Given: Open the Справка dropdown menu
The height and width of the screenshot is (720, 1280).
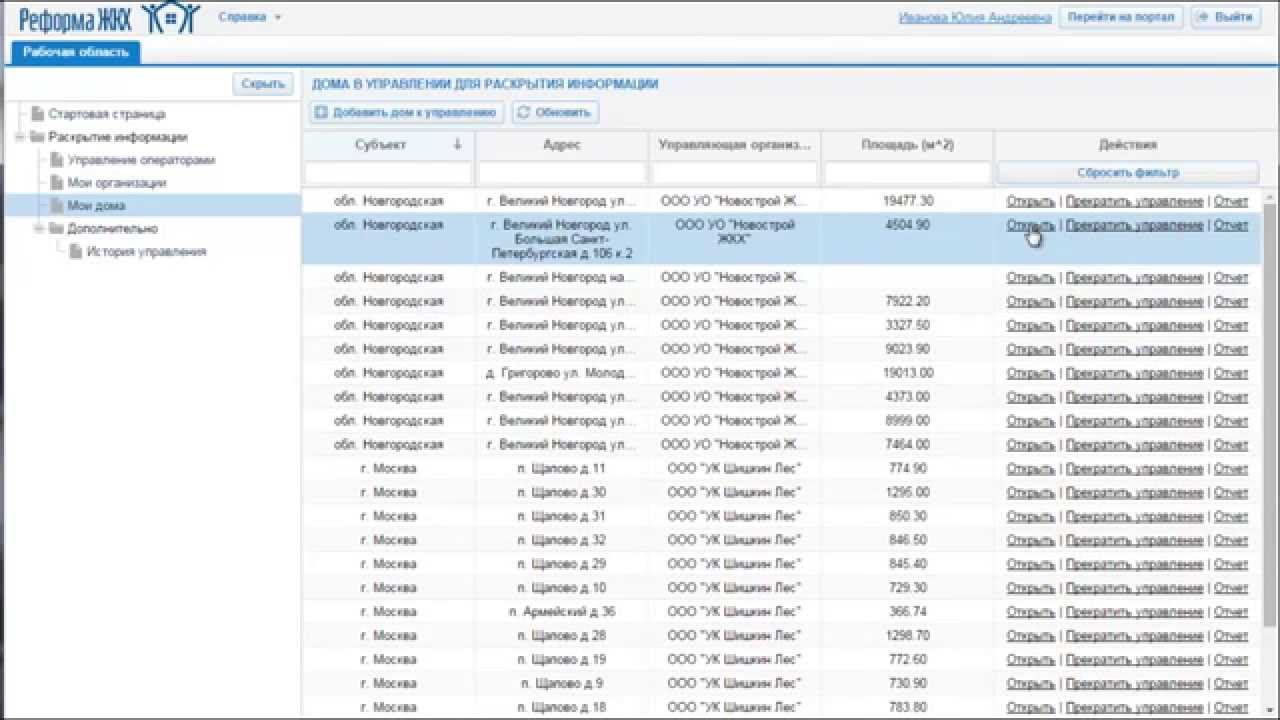Looking at the screenshot, I should pyautogui.click(x=250, y=17).
